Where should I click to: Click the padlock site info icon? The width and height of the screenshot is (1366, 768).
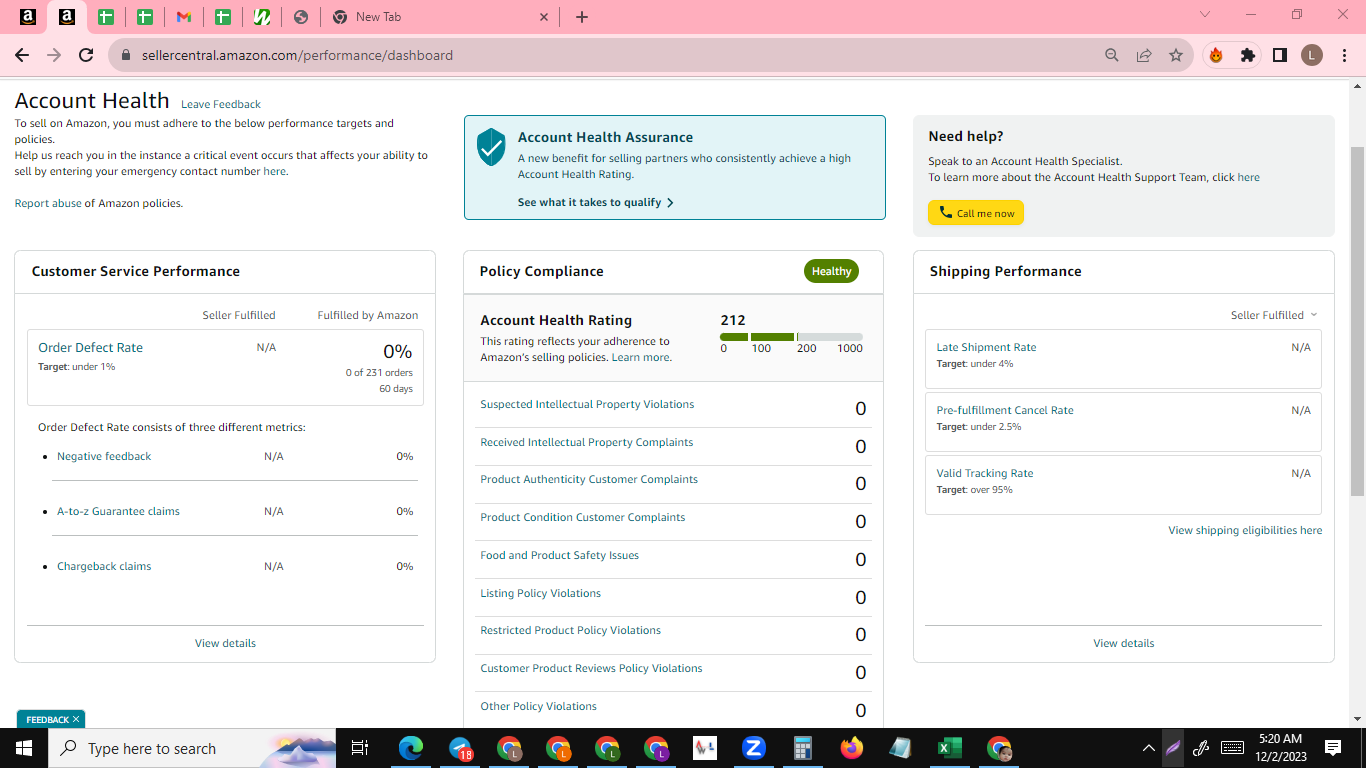click(126, 55)
